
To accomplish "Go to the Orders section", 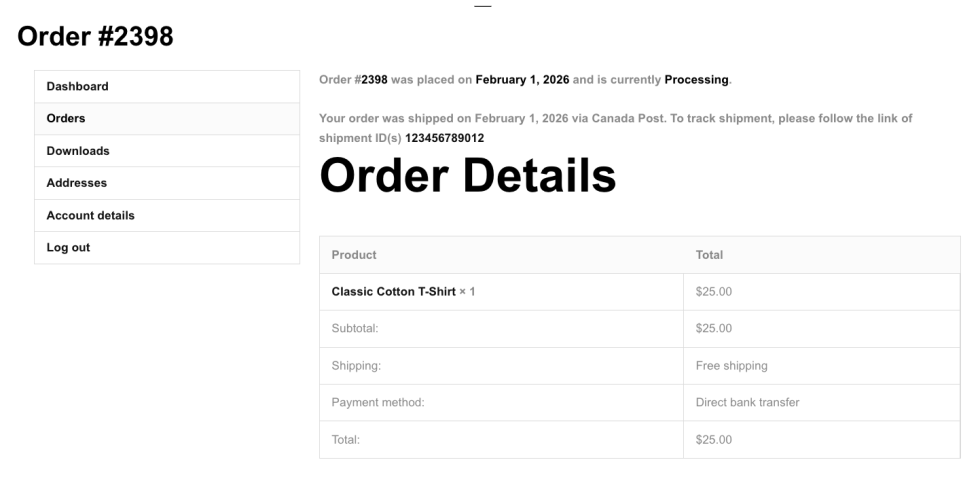I will click(66, 118).
